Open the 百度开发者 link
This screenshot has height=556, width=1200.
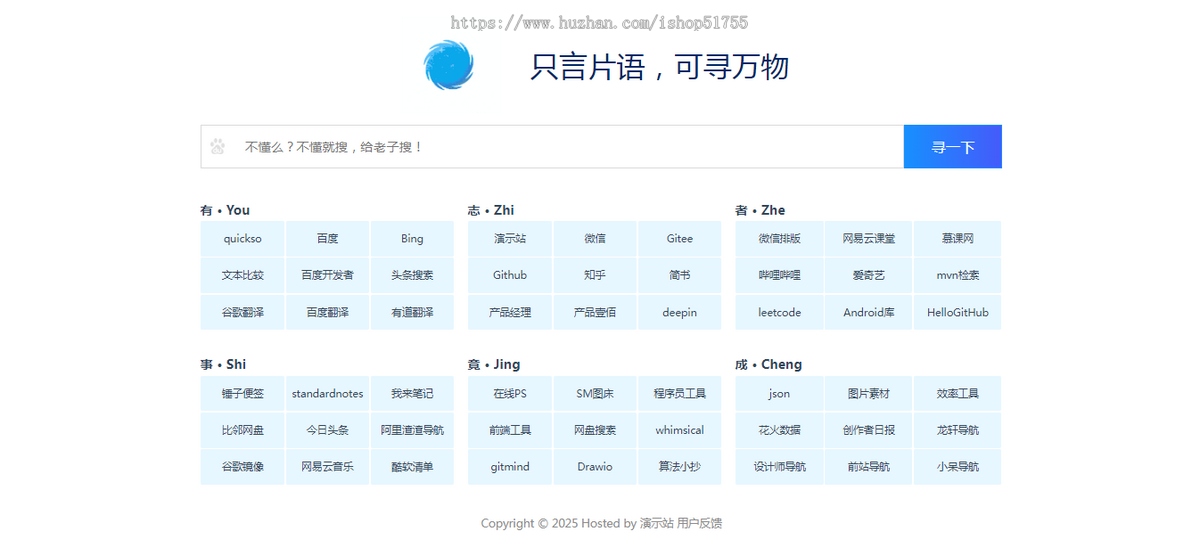[328, 275]
